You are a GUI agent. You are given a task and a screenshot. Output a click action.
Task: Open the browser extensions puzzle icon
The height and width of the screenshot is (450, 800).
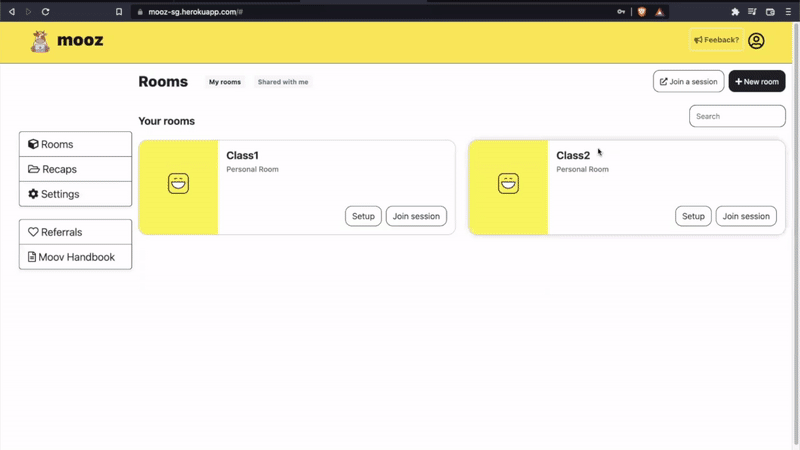[x=735, y=12]
